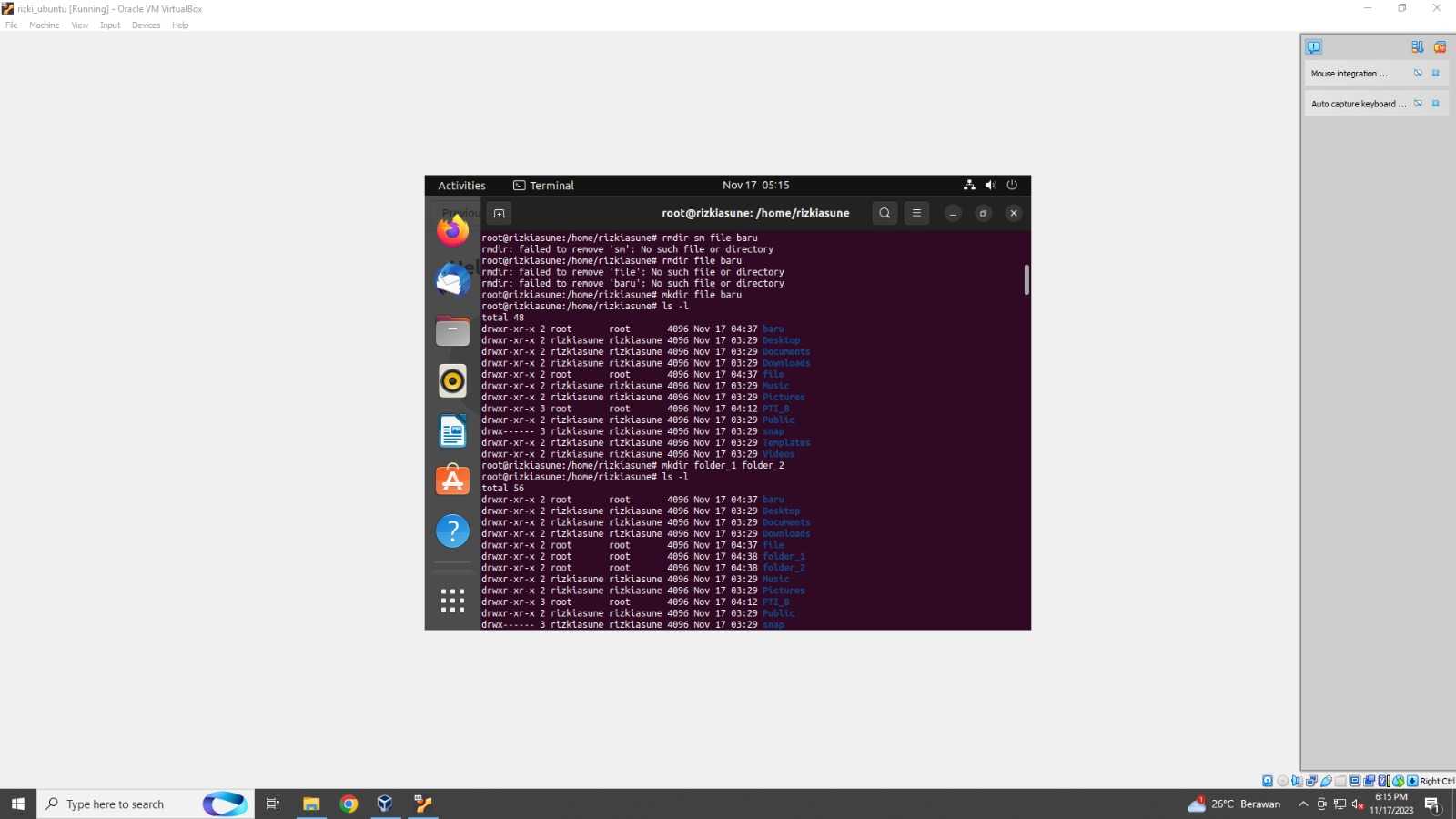The width and height of the screenshot is (1456, 819).
Task: Open Ubuntu Software from the dock
Action: coord(452,480)
